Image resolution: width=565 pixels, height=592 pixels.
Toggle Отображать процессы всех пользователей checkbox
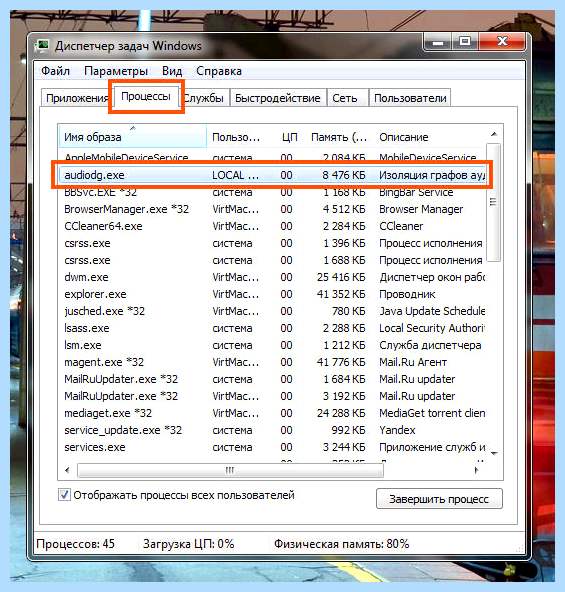pos(64,495)
